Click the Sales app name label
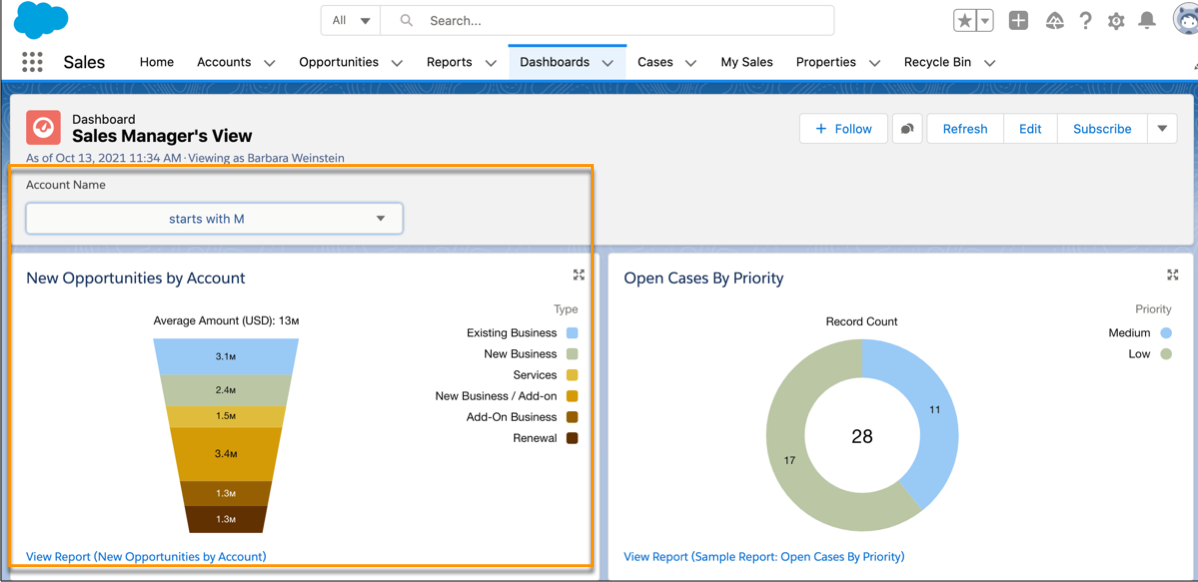This screenshot has width=1198, height=582. pyautogui.click(x=84, y=63)
